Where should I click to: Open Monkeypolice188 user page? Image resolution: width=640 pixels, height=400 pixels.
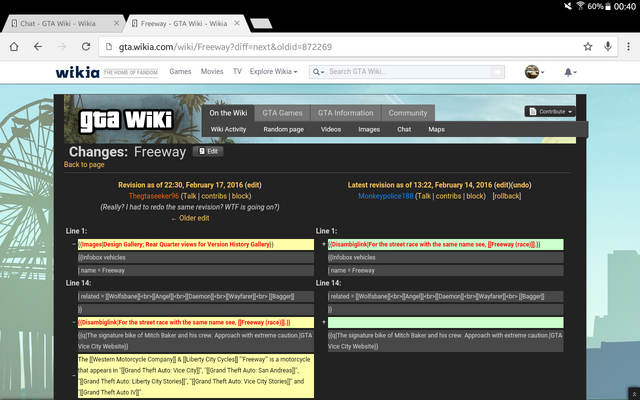386,196
